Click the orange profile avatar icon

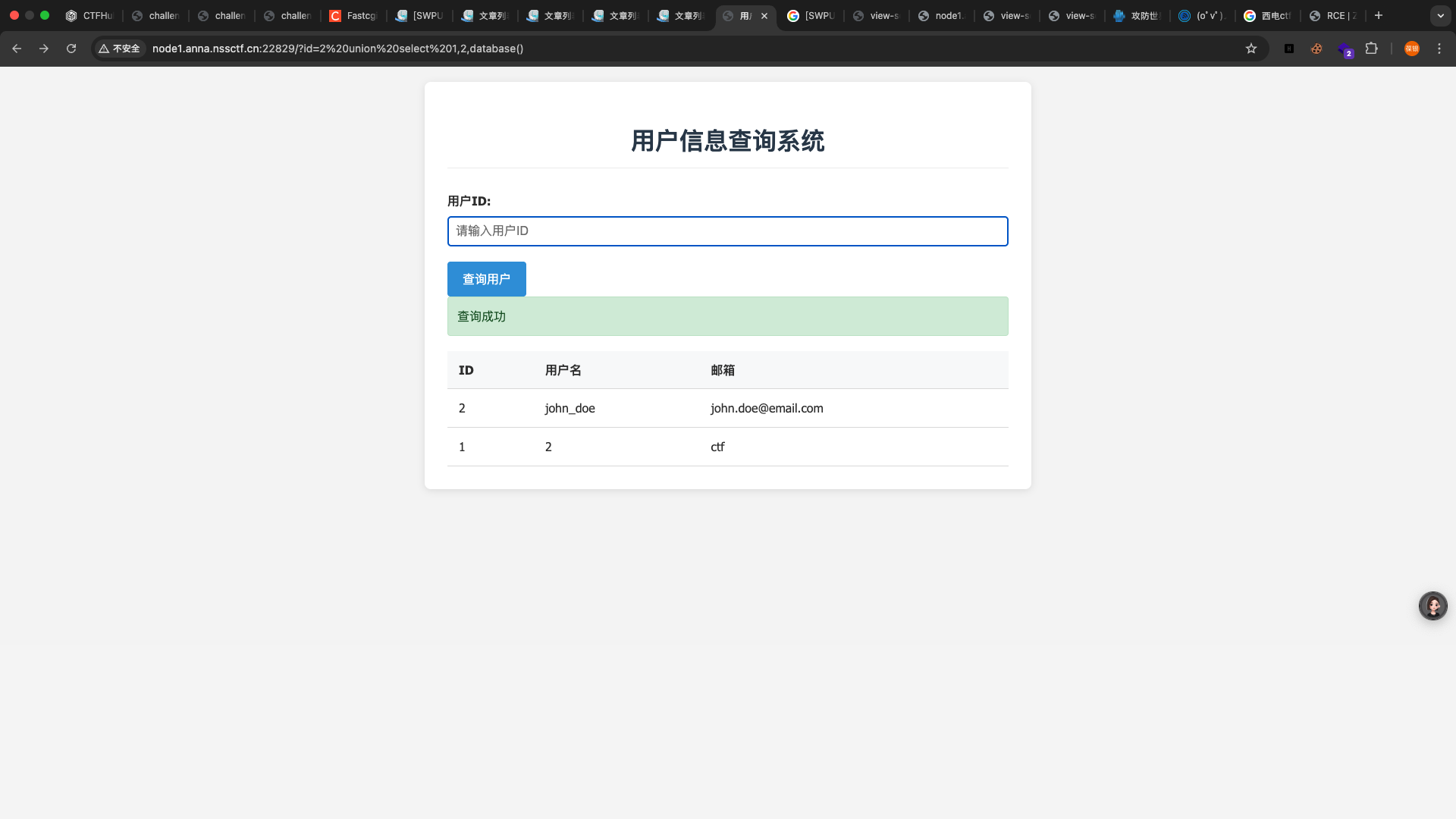pos(1412,49)
